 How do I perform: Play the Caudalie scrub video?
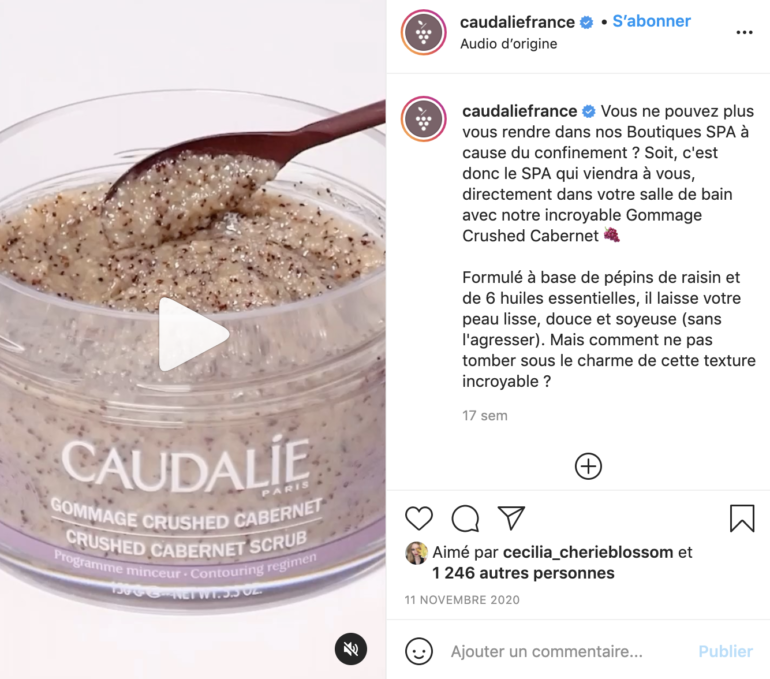[x=193, y=334]
